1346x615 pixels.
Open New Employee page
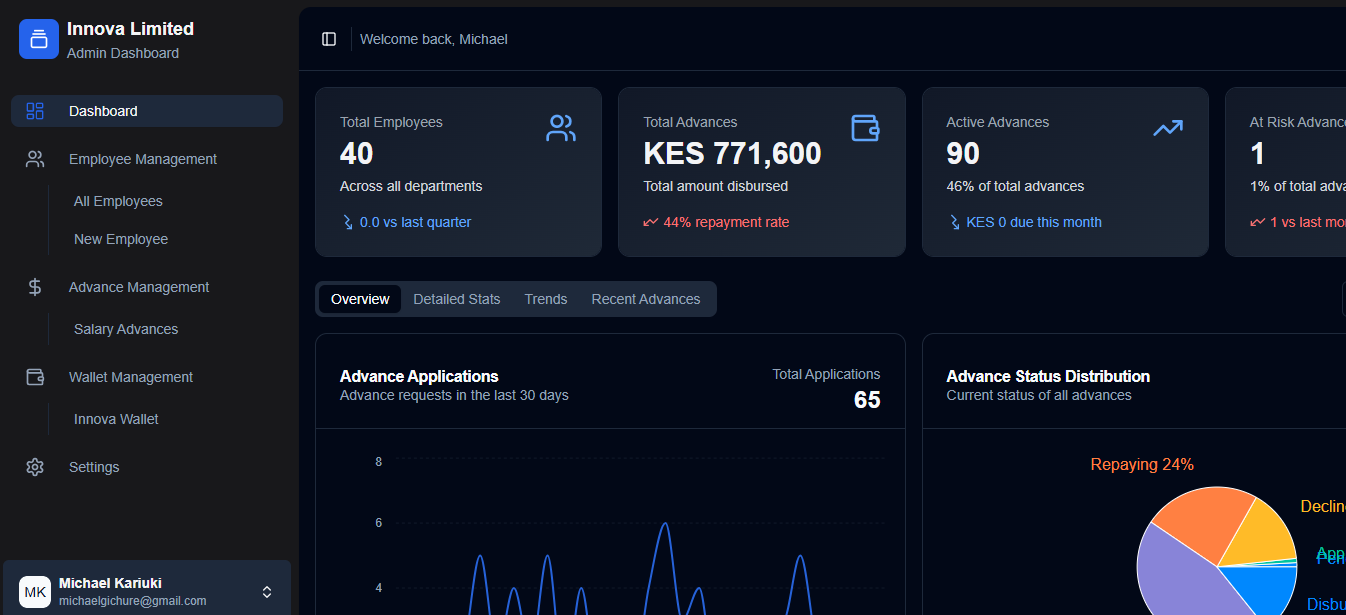click(x=121, y=239)
